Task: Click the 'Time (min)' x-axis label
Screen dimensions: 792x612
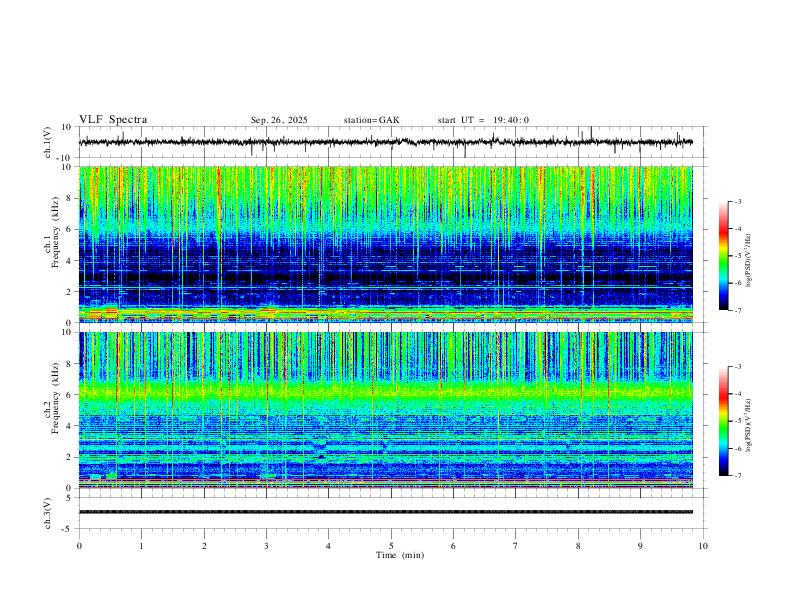Action: (x=400, y=555)
